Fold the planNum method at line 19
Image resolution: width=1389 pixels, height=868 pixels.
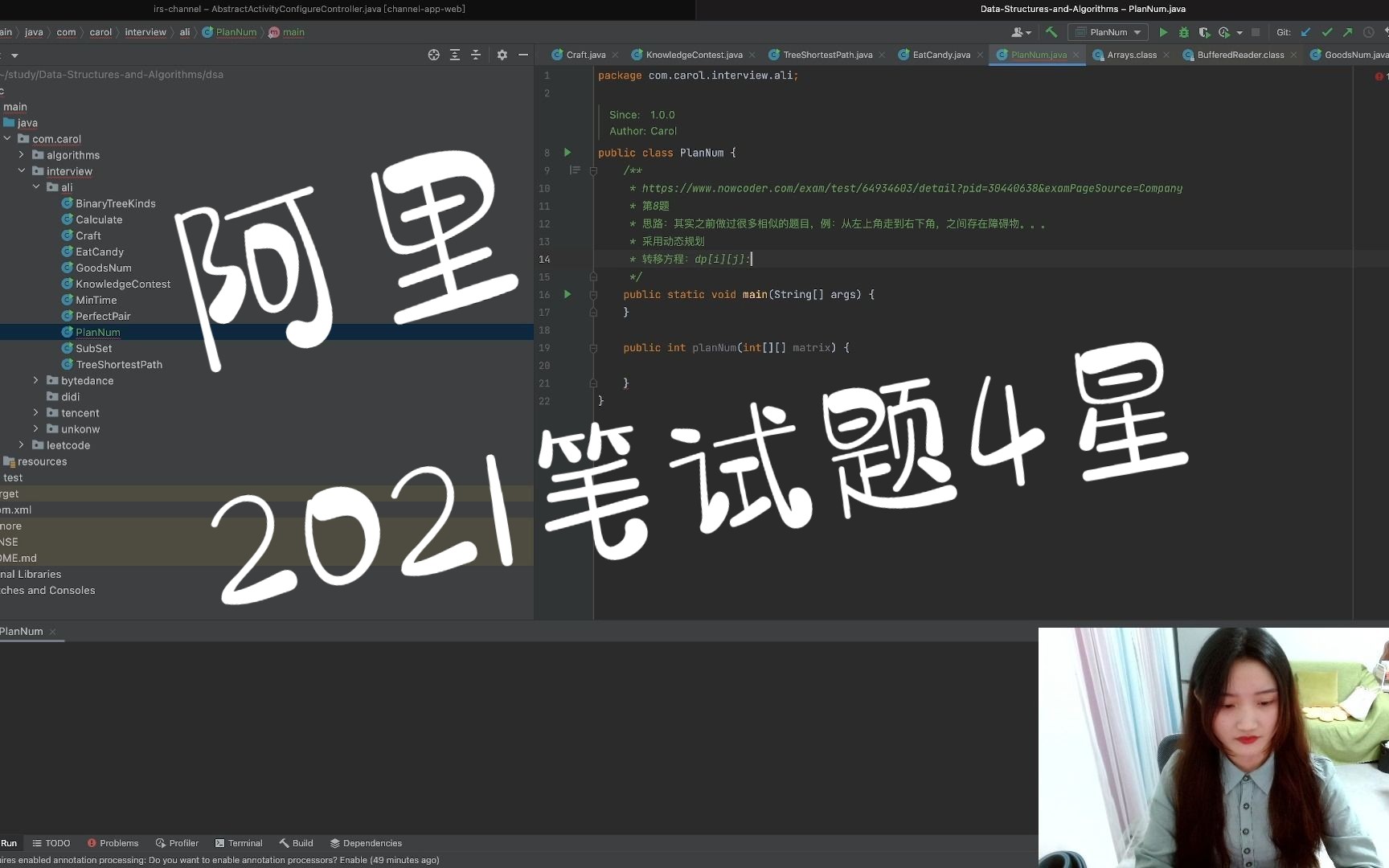click(x=593, y=348)
